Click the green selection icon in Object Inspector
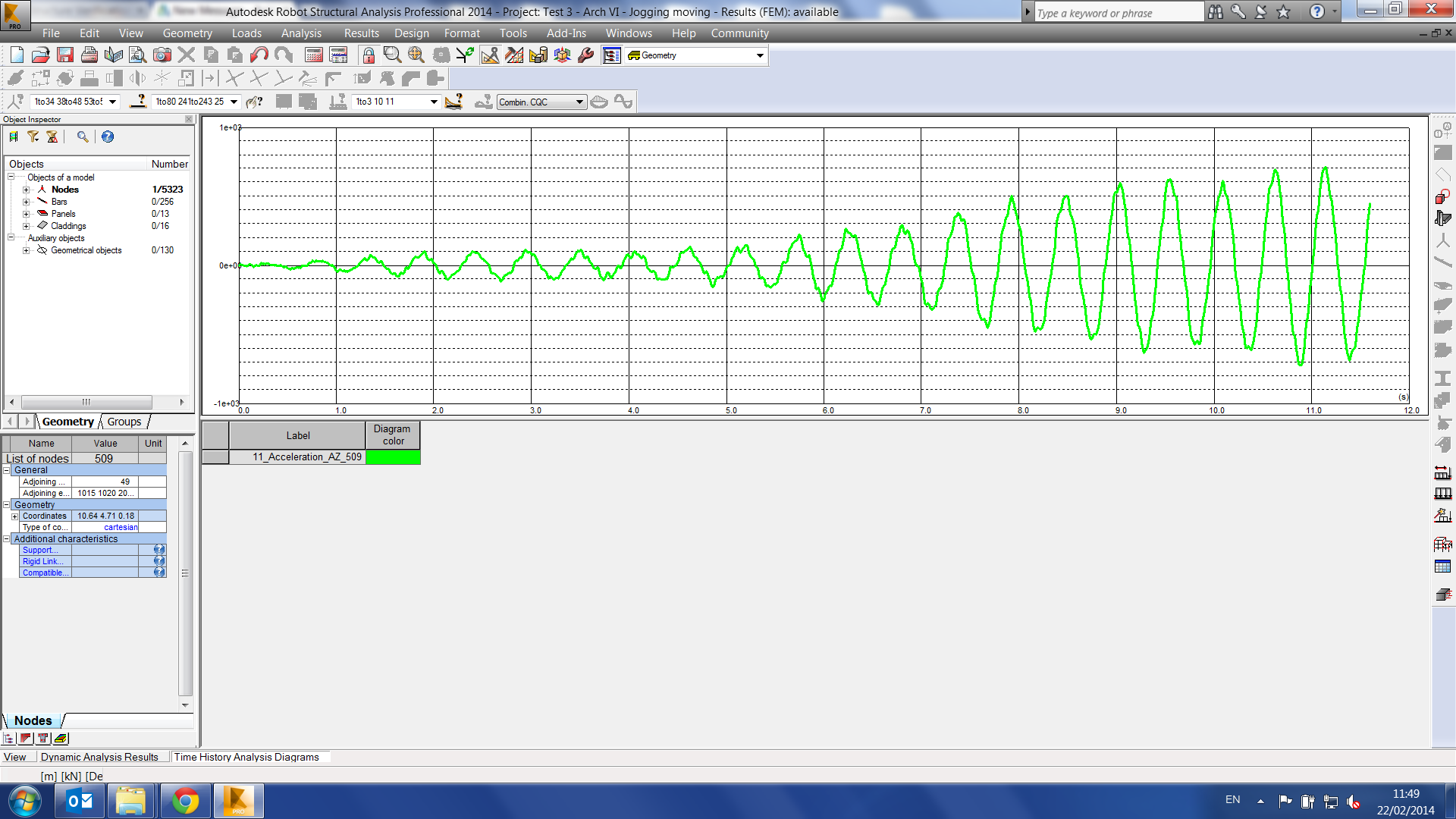 [14, 137]
